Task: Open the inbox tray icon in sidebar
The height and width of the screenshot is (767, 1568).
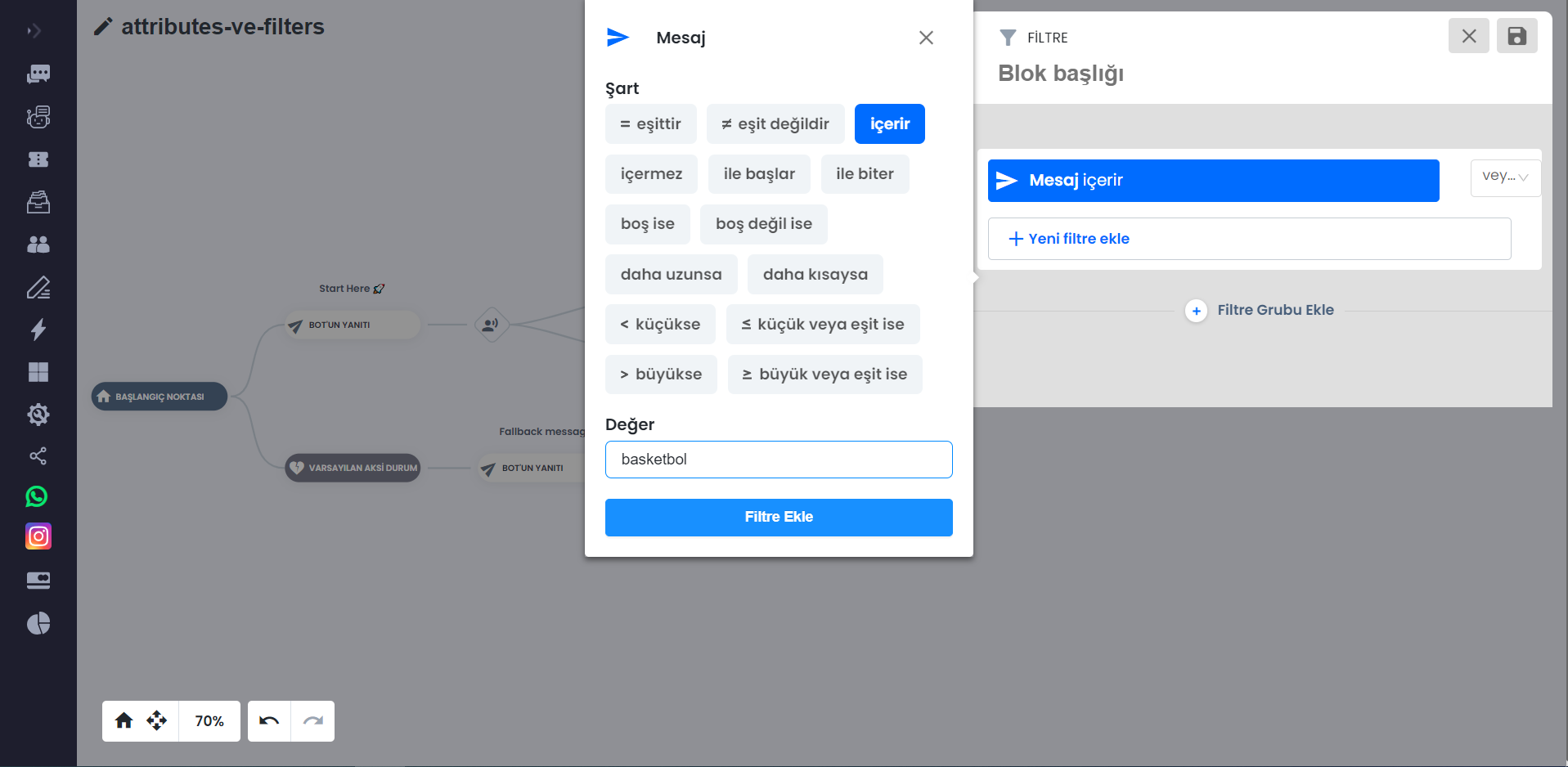Action: point(38,202)
